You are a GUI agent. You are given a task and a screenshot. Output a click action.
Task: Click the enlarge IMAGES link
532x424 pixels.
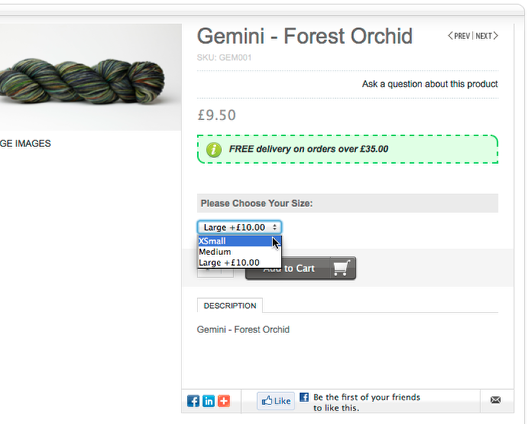[25, 143]
